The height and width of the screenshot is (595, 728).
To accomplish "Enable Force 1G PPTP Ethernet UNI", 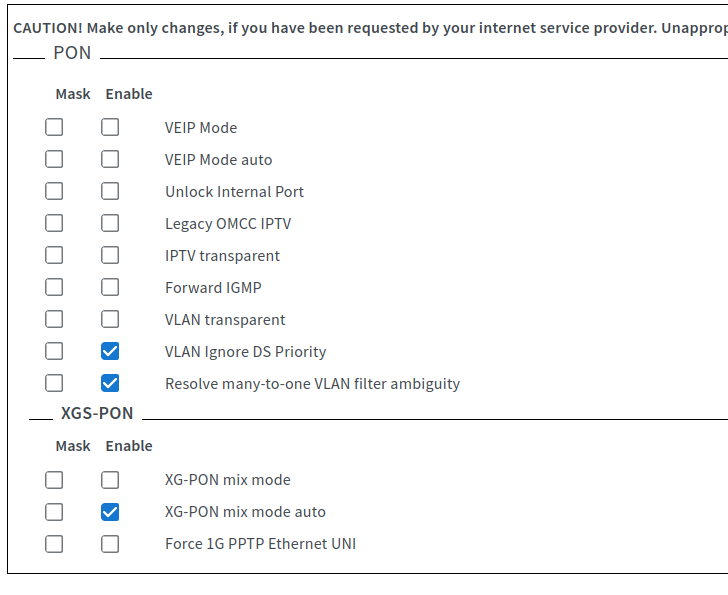I will (110, 544).
